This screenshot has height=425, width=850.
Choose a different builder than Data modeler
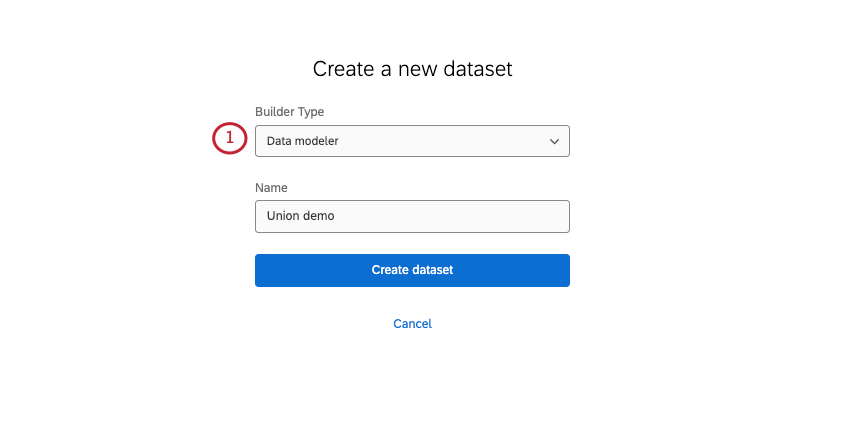point(412,141)
